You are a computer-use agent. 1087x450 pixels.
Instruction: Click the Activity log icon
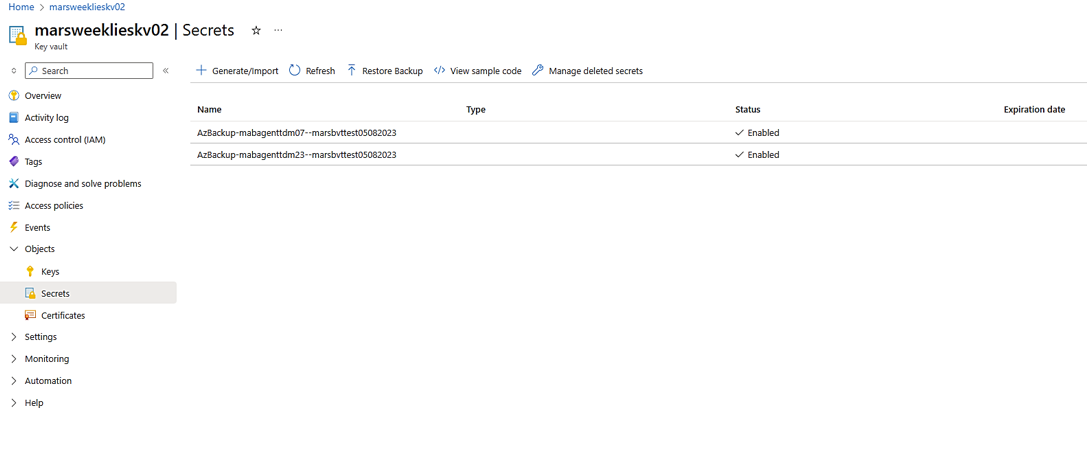(x=13, y=118)
